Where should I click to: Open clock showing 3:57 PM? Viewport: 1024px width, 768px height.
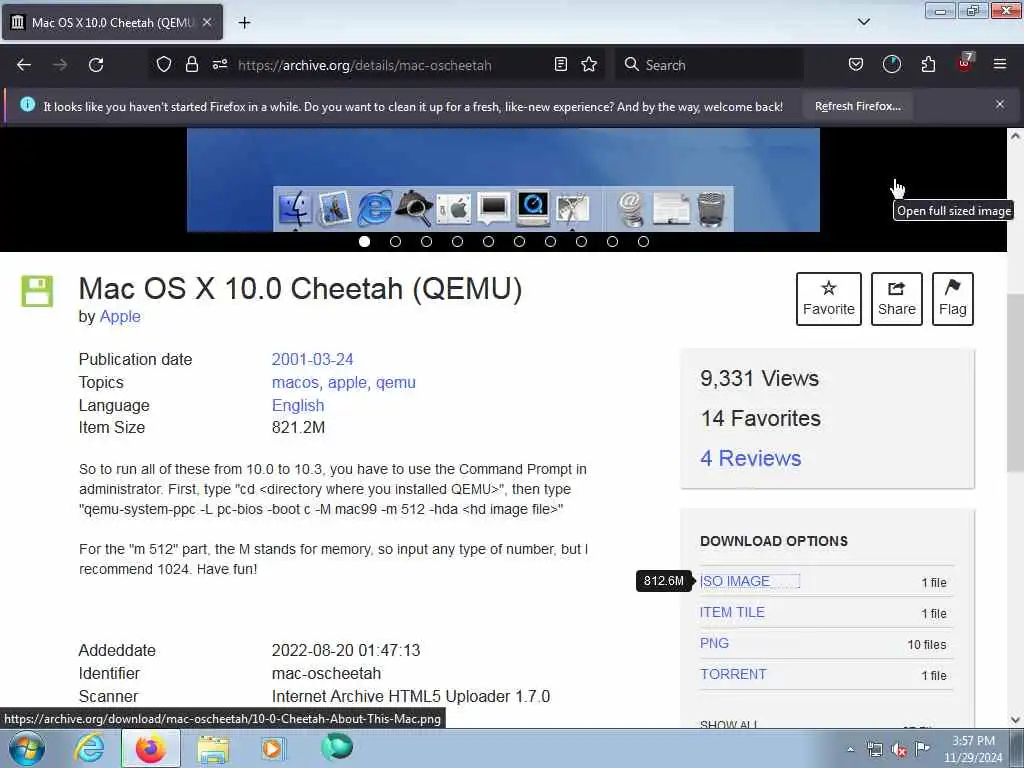pyautogui.click(x=973, y=749)
